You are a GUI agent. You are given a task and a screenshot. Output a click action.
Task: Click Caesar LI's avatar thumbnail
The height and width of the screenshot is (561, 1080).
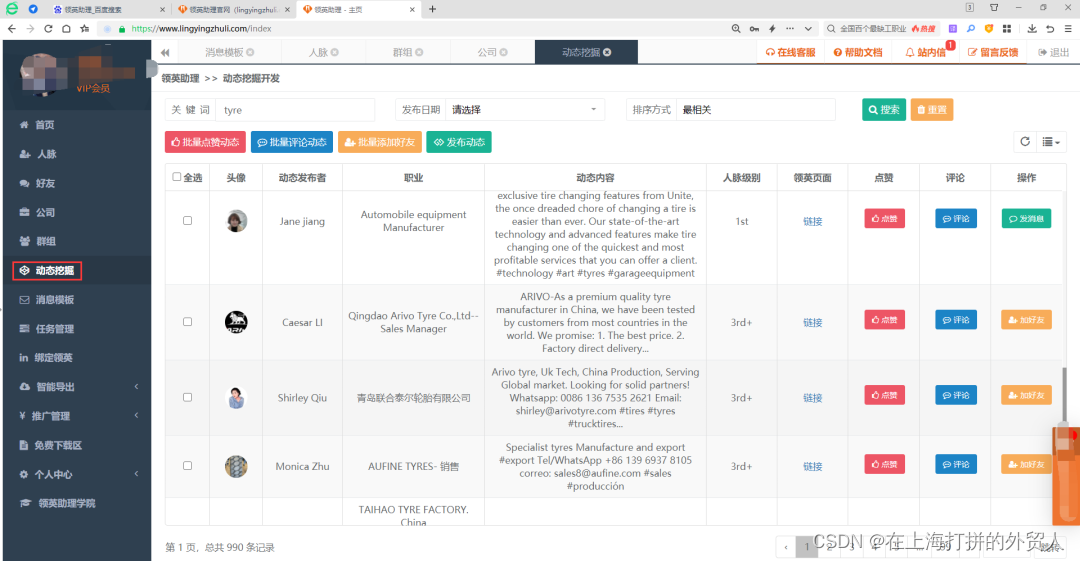pyautogui.click(x=236, y=322)
